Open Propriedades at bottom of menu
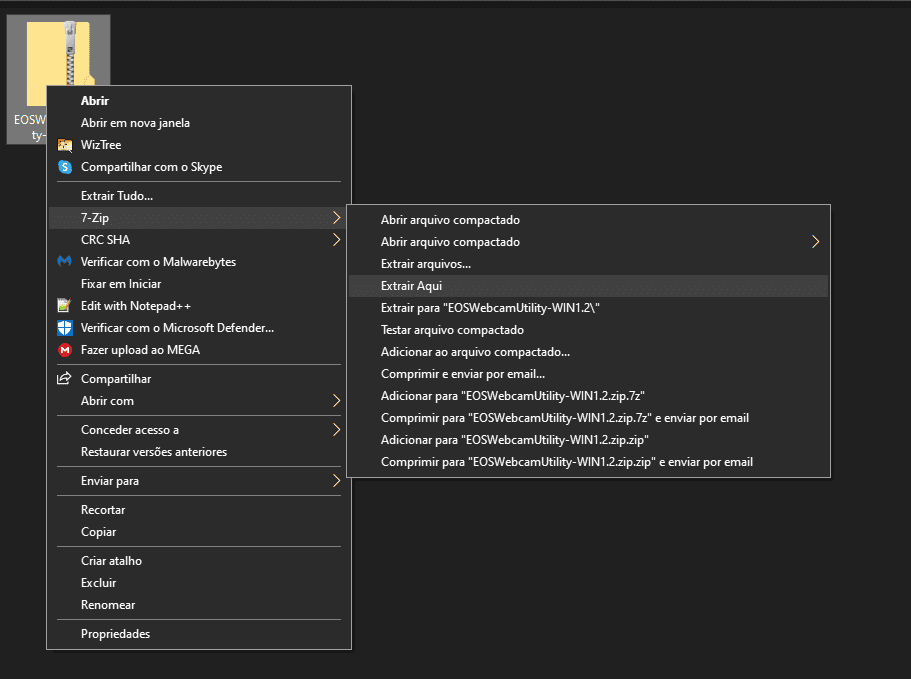The height and width of the screenshot is (679, 911). 115,634
